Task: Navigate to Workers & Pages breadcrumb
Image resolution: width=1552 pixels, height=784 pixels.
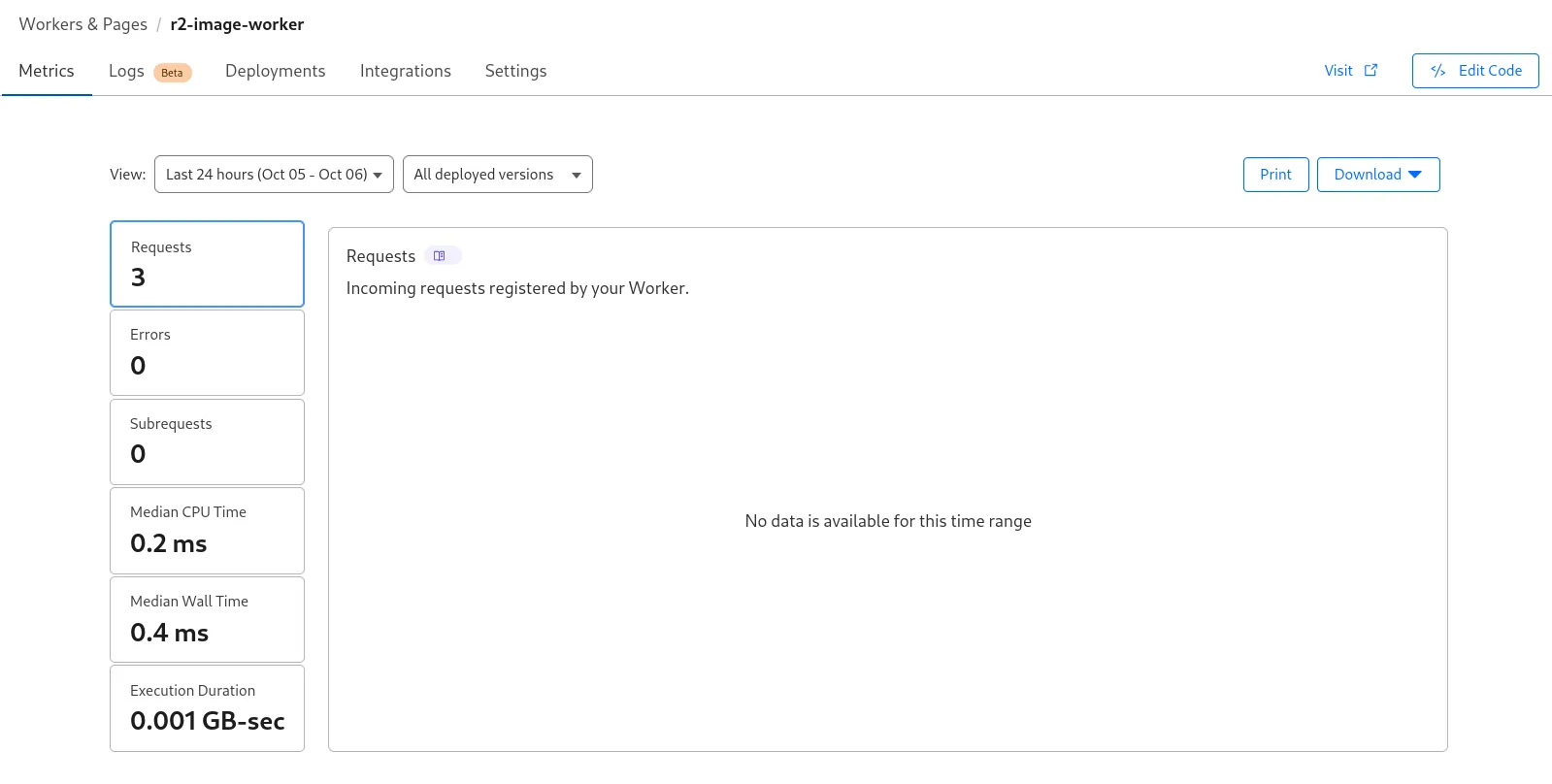Action: coord(83,24)
